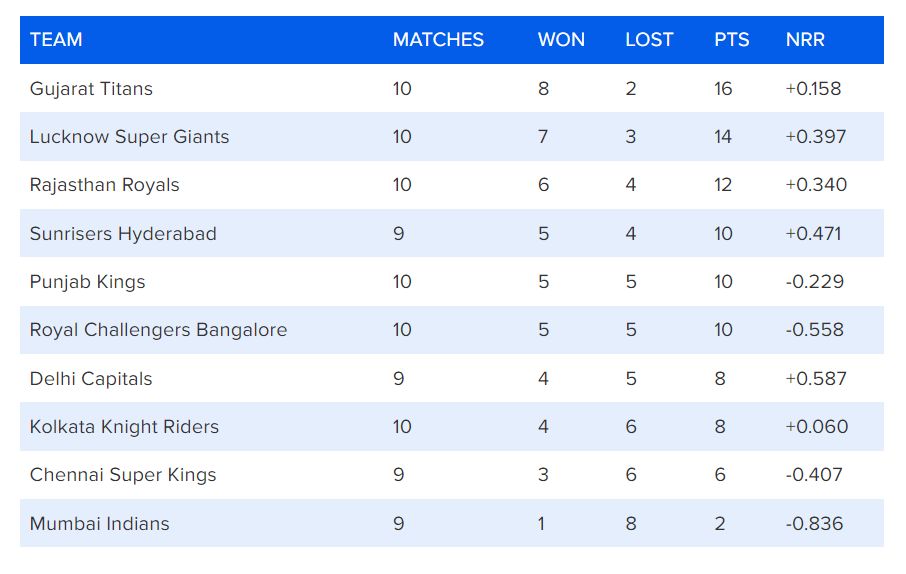This screenshot has height=574, width=906.
Task: Select Sunrisers Hyderabad's +0.471 NRR value
Action: 813,234
